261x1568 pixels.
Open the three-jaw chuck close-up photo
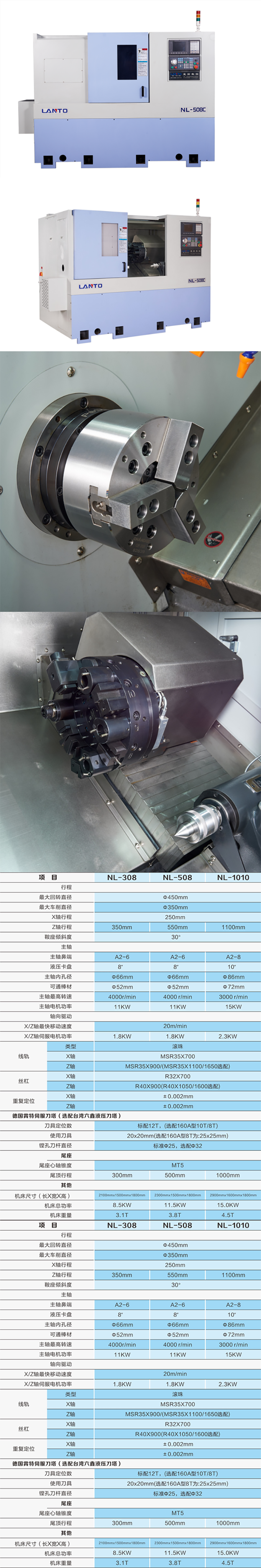tap(130, 481)
